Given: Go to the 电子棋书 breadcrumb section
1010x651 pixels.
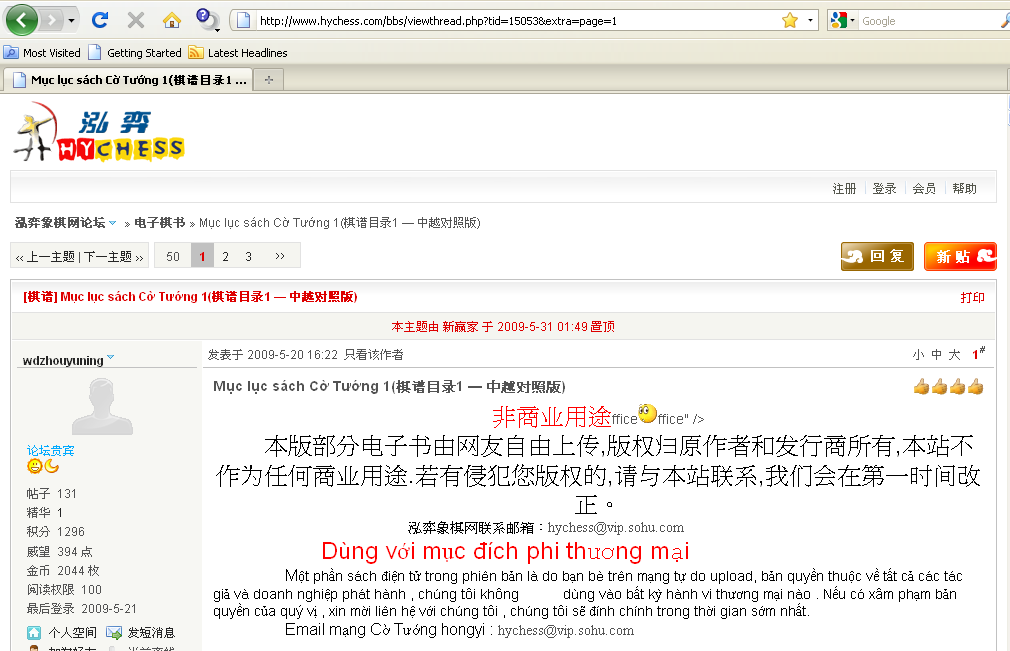Looking at the screenshot, I should 159,223.
